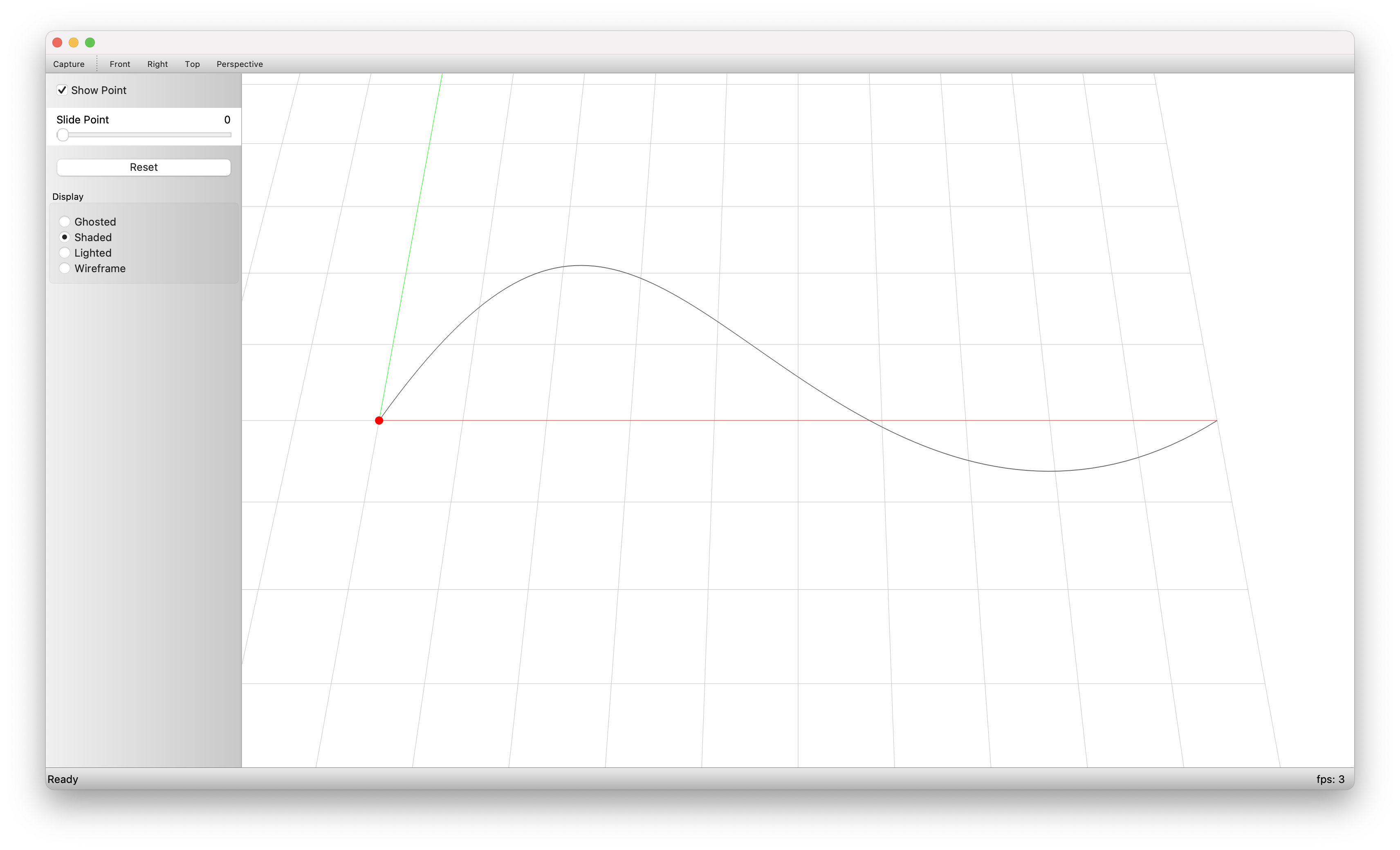Select the Lighted display mode
This screenshot has height=850, width=1400.
(65, 253)
